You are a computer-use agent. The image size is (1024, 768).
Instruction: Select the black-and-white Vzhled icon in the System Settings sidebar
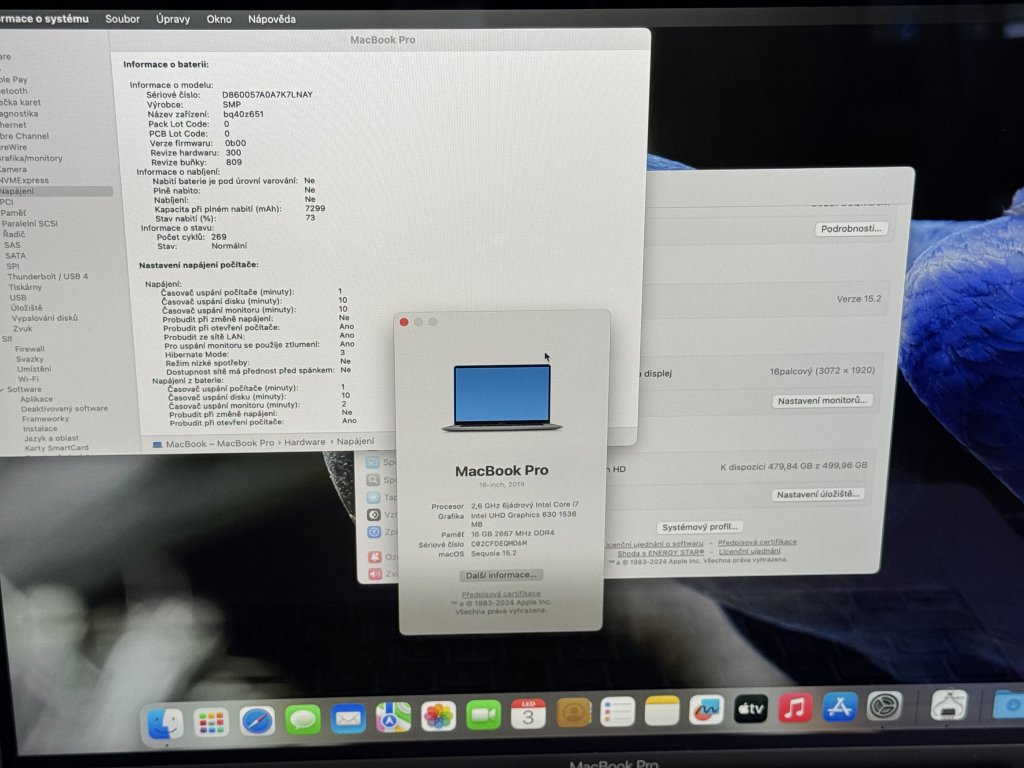click(374, 515)
